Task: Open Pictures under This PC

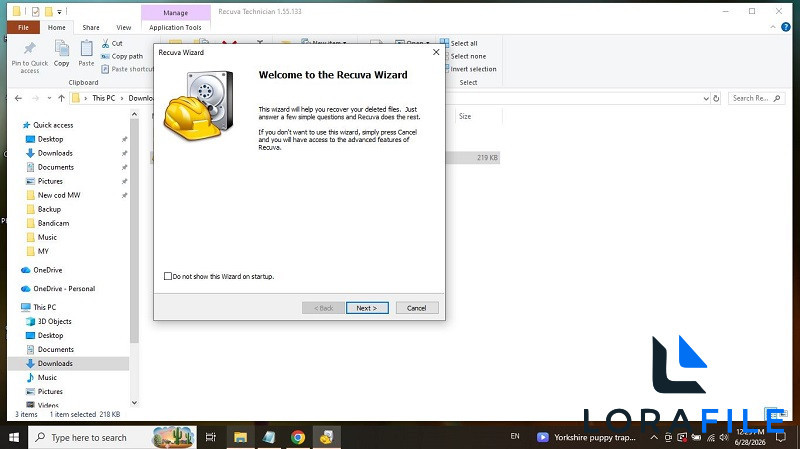Action: point(50,391)
